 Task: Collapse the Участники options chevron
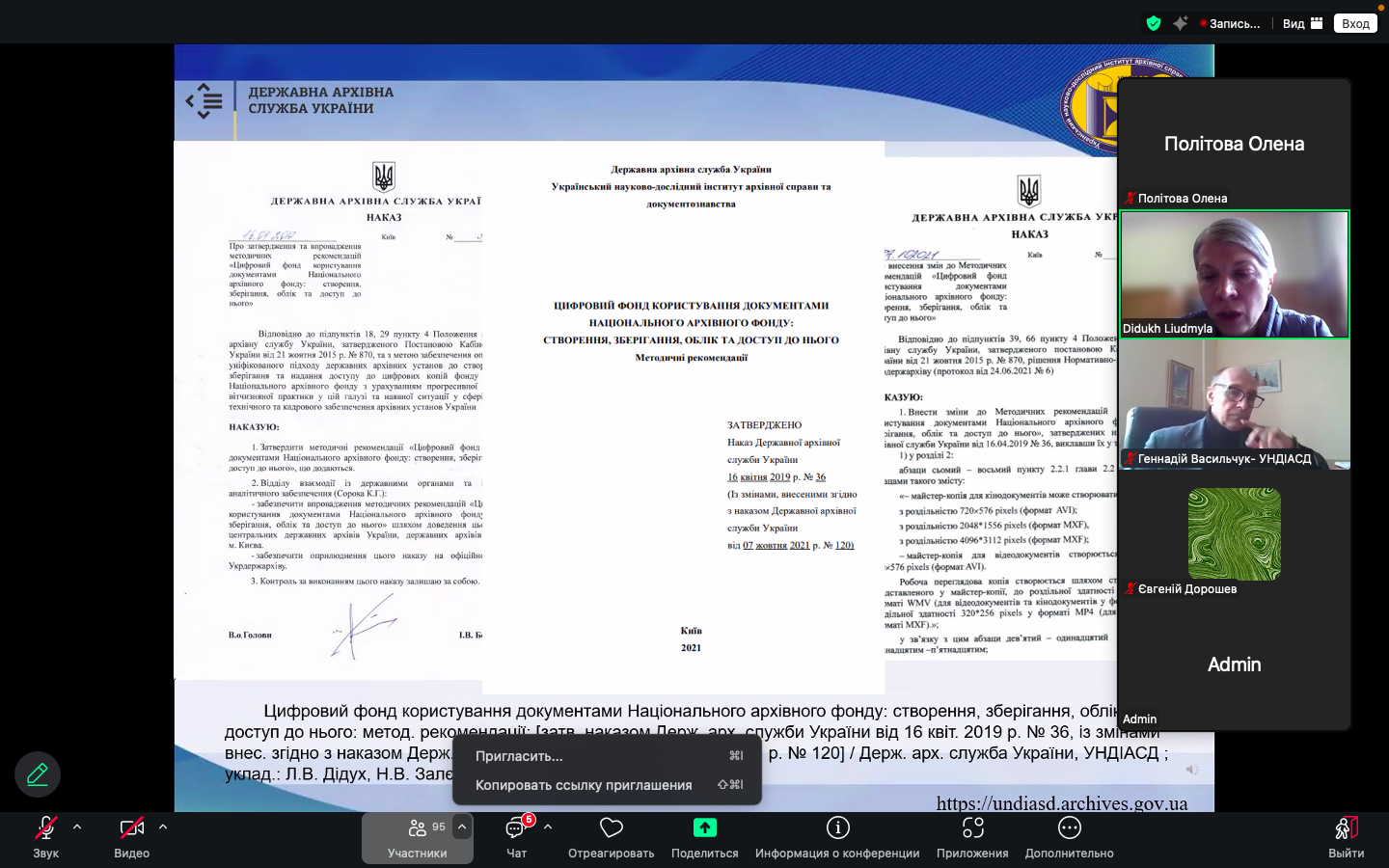tap(462, 827)
